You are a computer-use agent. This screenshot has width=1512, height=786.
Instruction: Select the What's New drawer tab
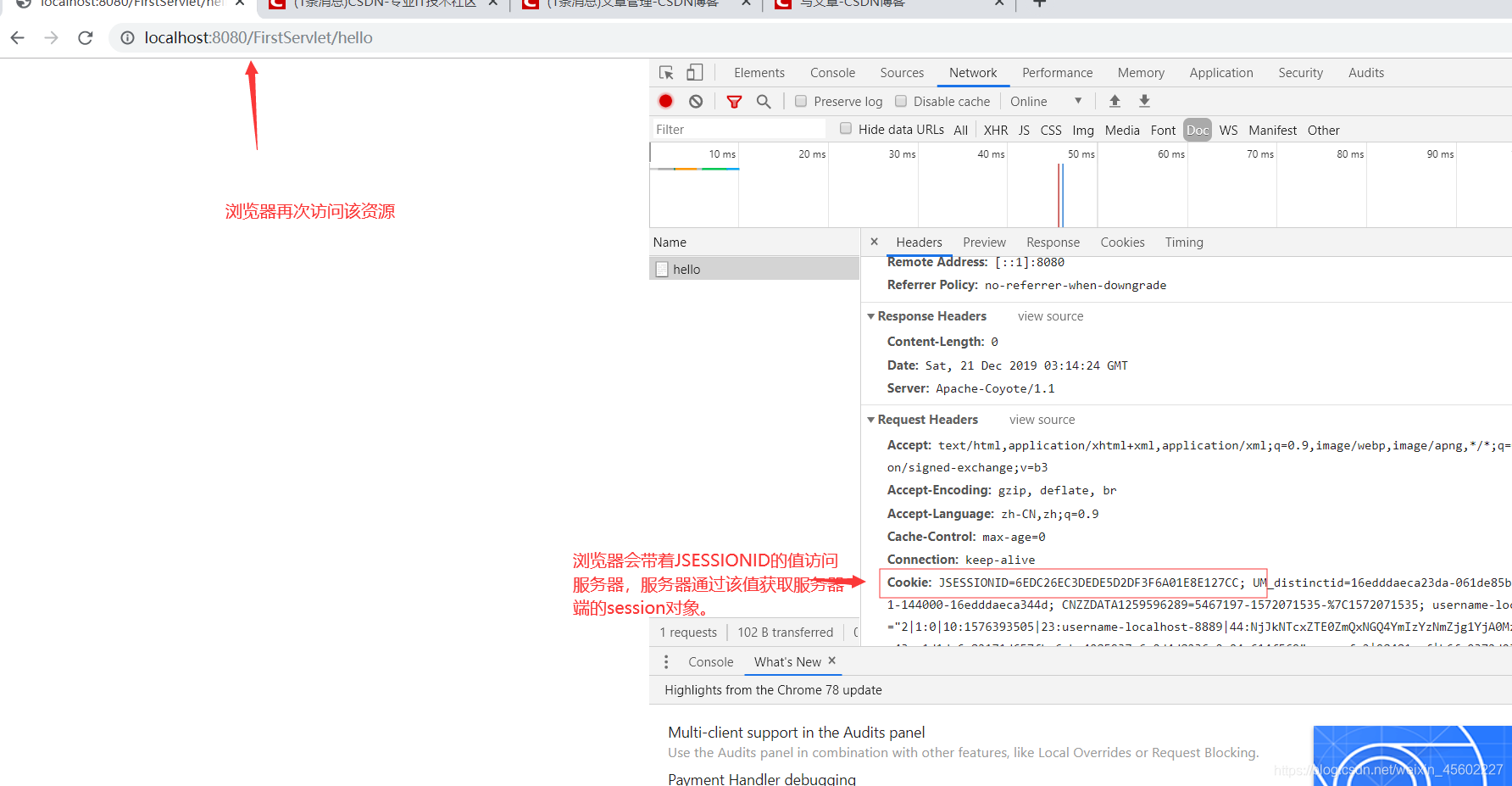pos(787,662)
